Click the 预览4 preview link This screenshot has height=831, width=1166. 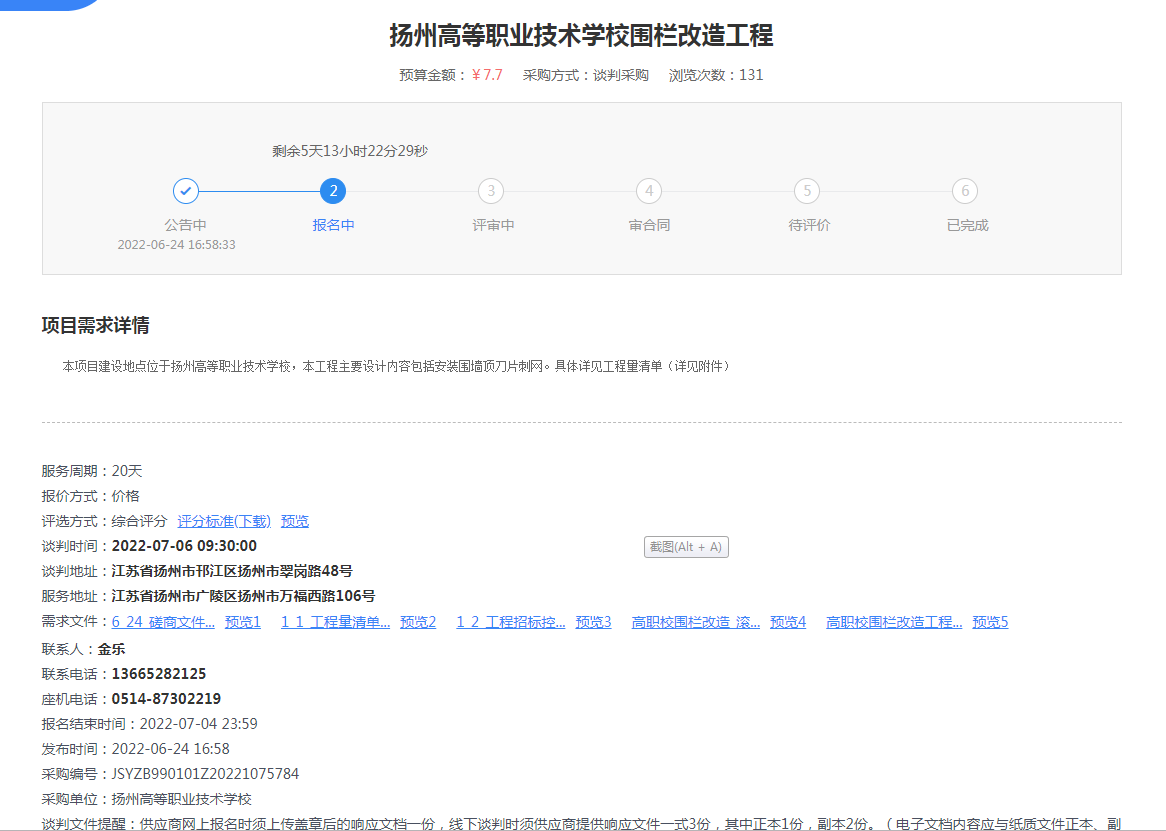788,622
